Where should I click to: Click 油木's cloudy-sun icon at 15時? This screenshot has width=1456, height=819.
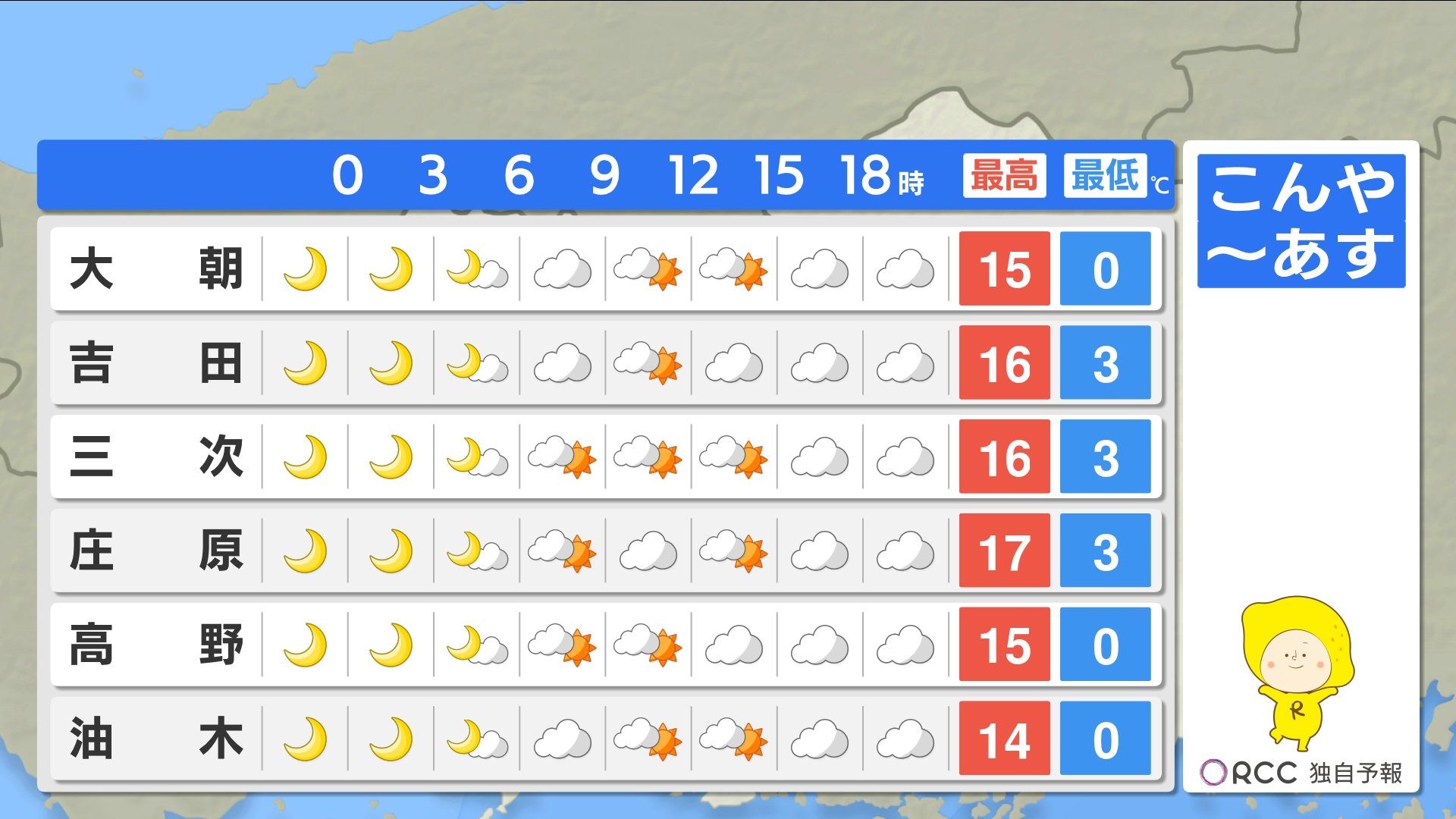tap(734, 739)
